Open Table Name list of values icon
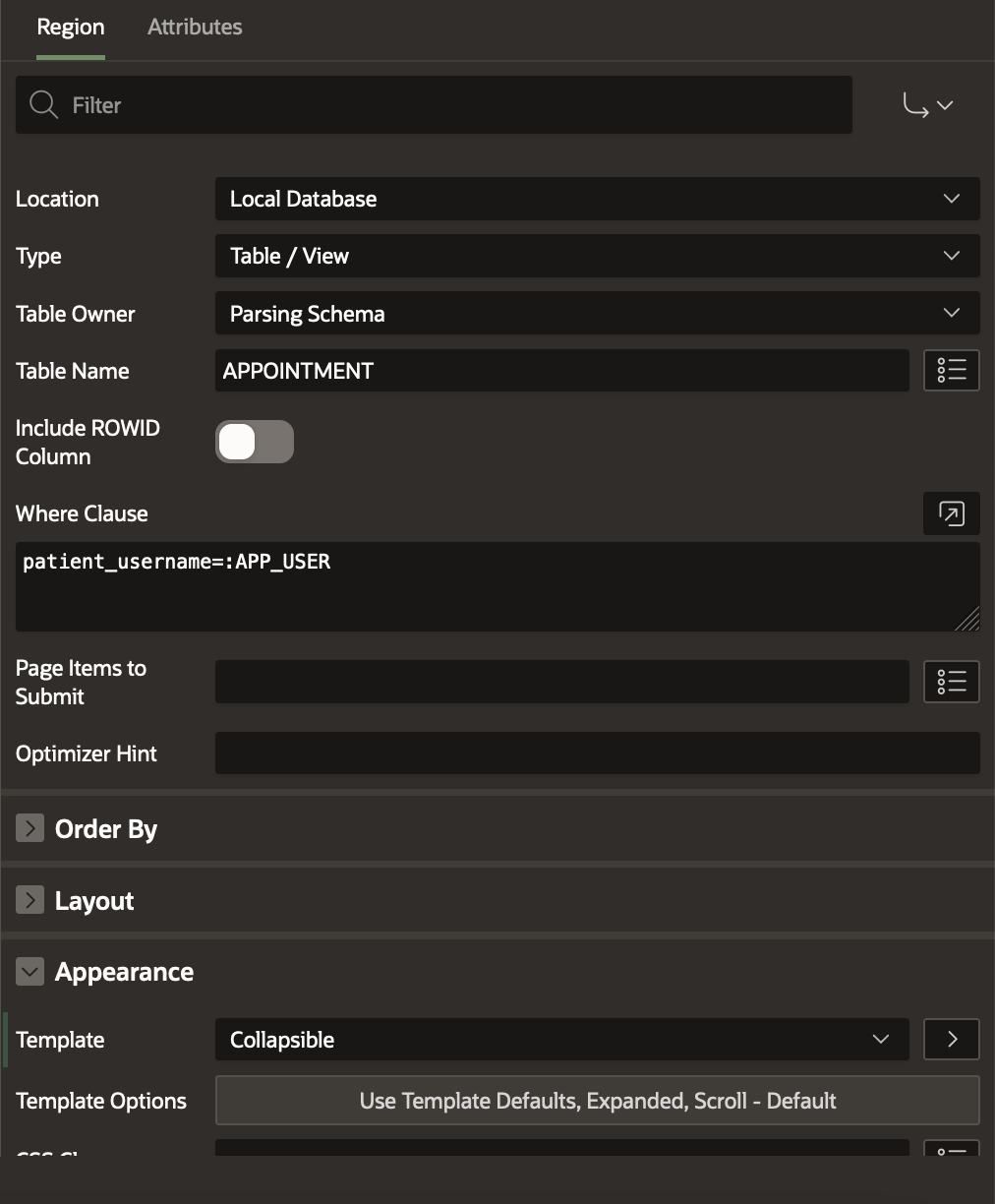The height and width of the screenshot is (1204, 995). pos(951,371)
